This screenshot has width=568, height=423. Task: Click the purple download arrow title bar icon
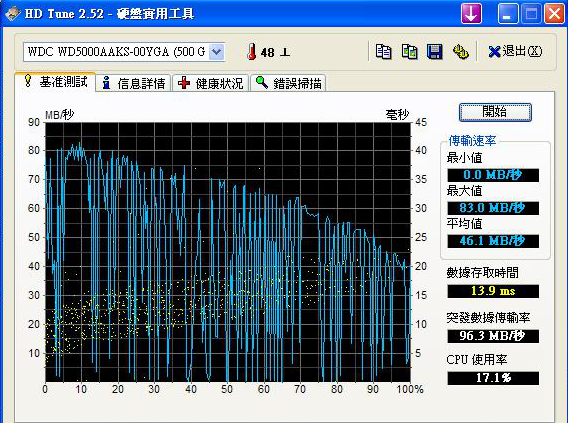471,13
